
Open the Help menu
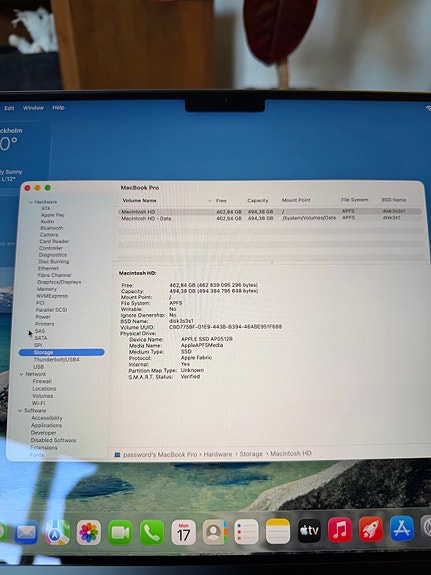pyautogui.click(x=58, y=107)
